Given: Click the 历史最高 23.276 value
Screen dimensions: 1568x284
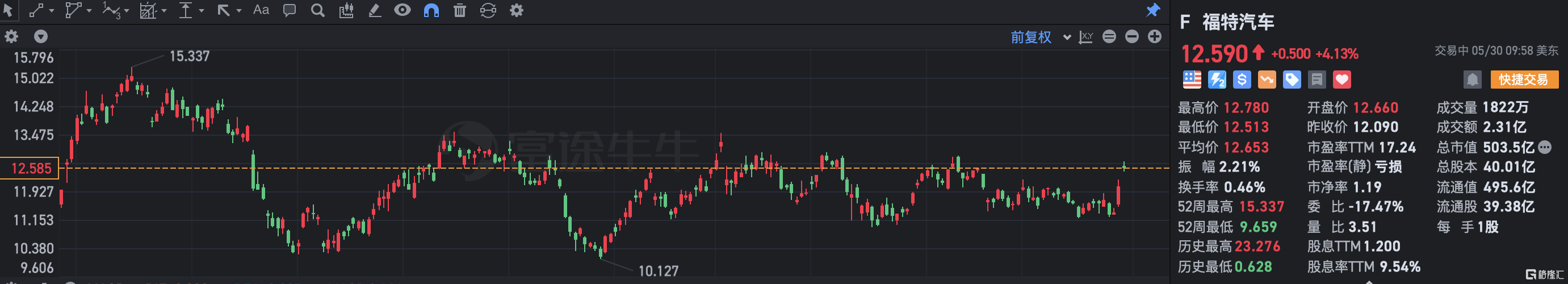Looking at the screenshot, I should click(1257, 246).
